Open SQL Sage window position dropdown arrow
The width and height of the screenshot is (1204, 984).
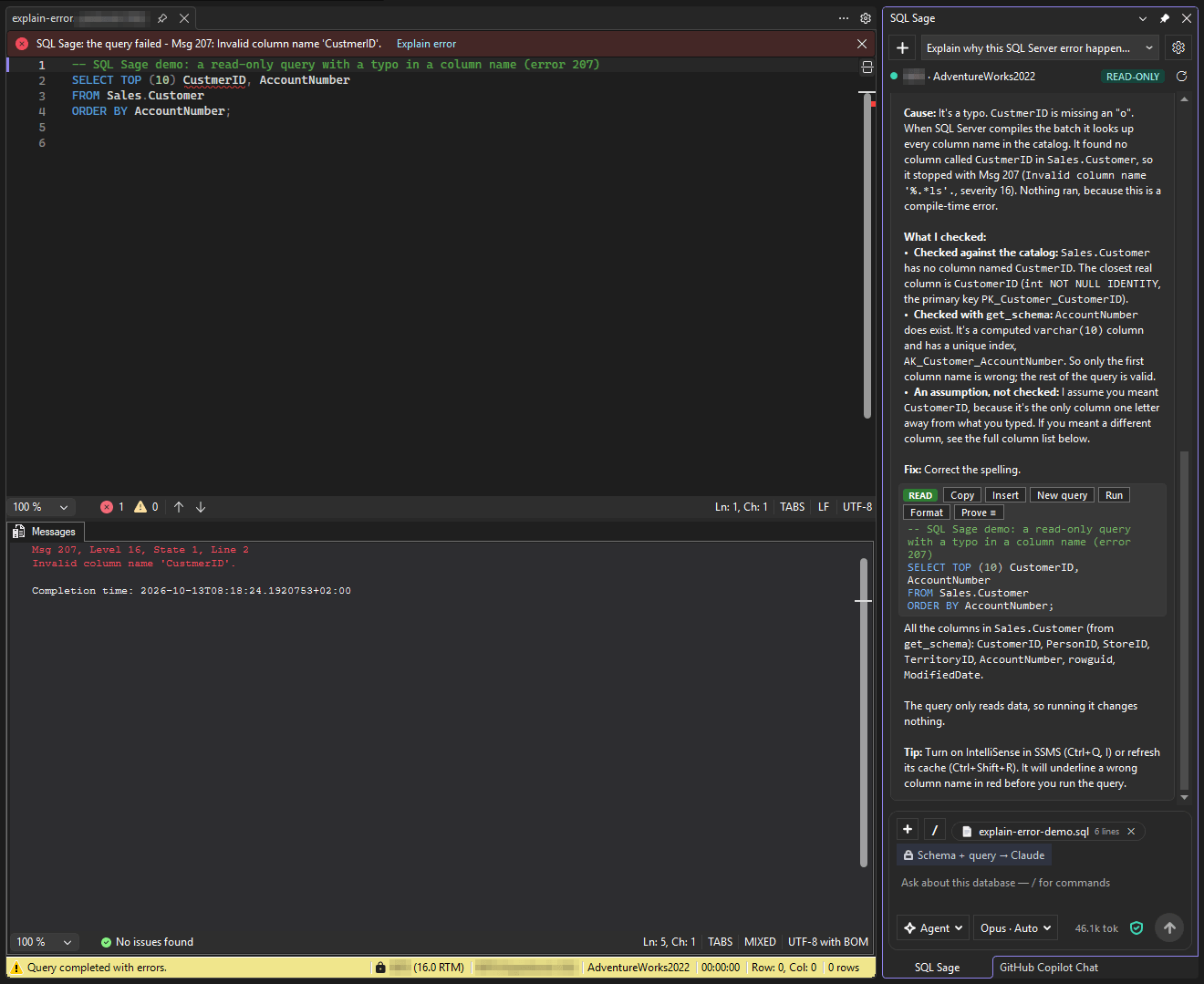coord(1143,18)
